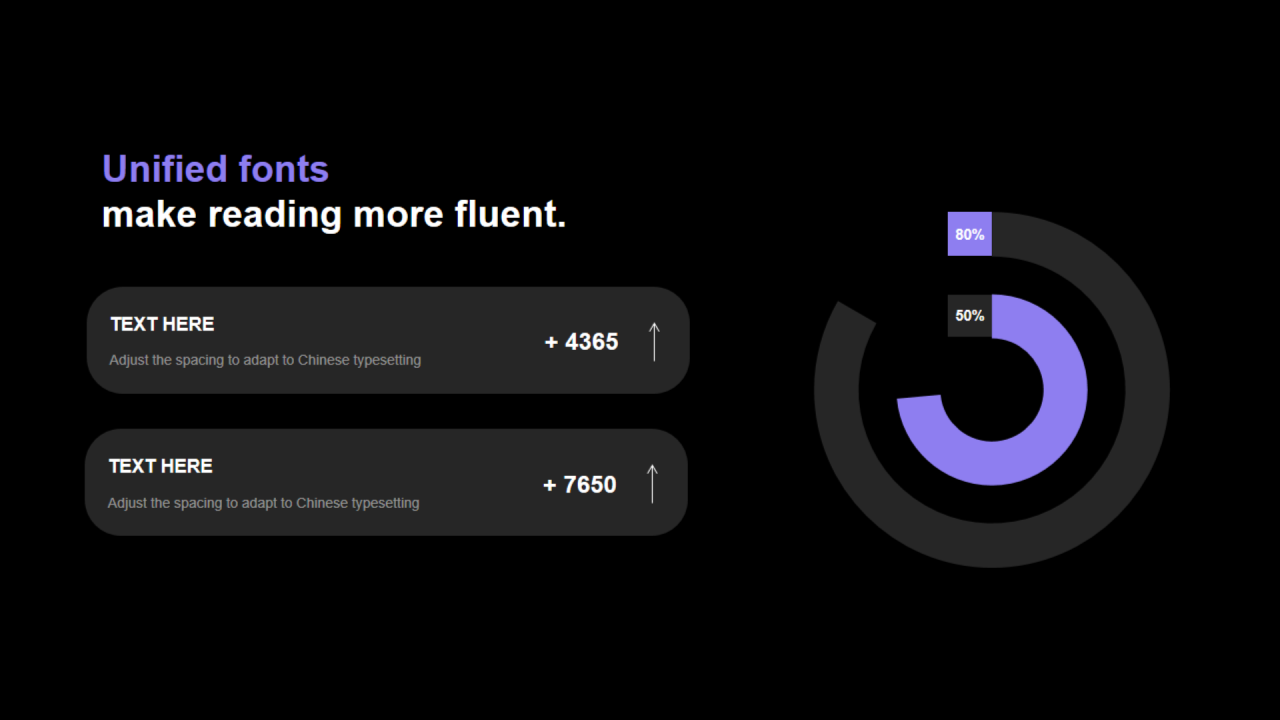Click the black center of the donut chart

pos(992,390)
